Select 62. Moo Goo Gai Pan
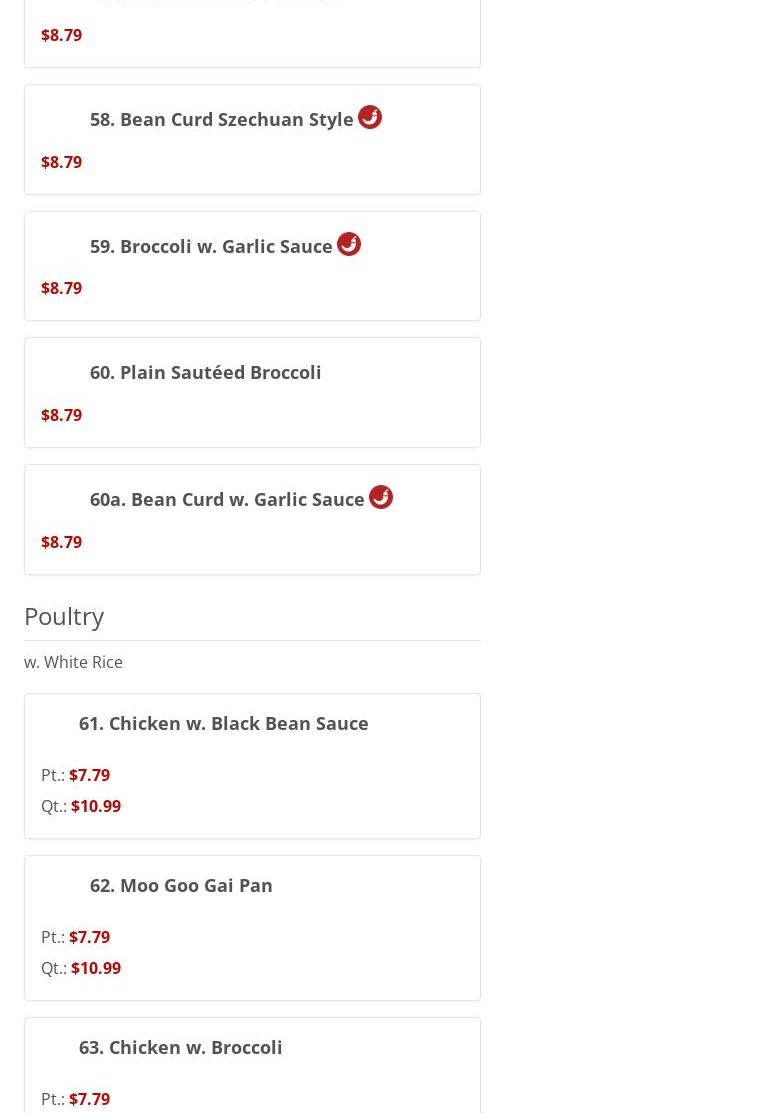The height and width of the screenshot is (1113, 770). (181, 886)
